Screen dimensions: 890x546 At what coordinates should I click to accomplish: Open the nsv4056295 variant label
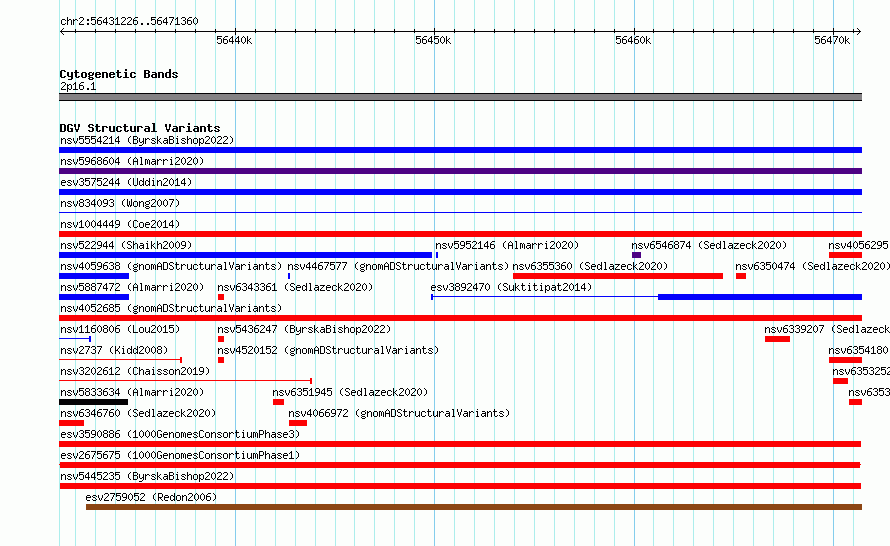[858, 245]
